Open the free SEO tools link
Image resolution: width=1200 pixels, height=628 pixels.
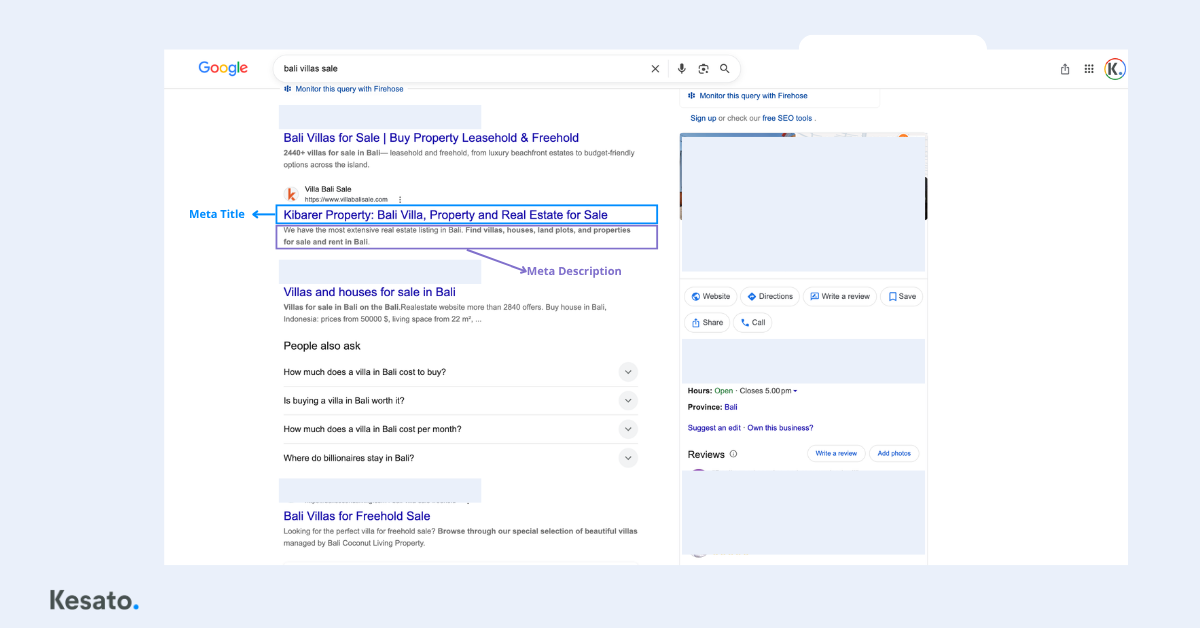(x=787, y=118)
